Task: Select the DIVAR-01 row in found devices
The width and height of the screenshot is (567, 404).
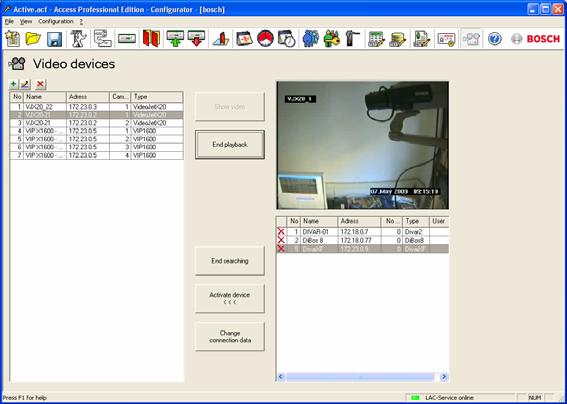Action: tap(363, 231)
